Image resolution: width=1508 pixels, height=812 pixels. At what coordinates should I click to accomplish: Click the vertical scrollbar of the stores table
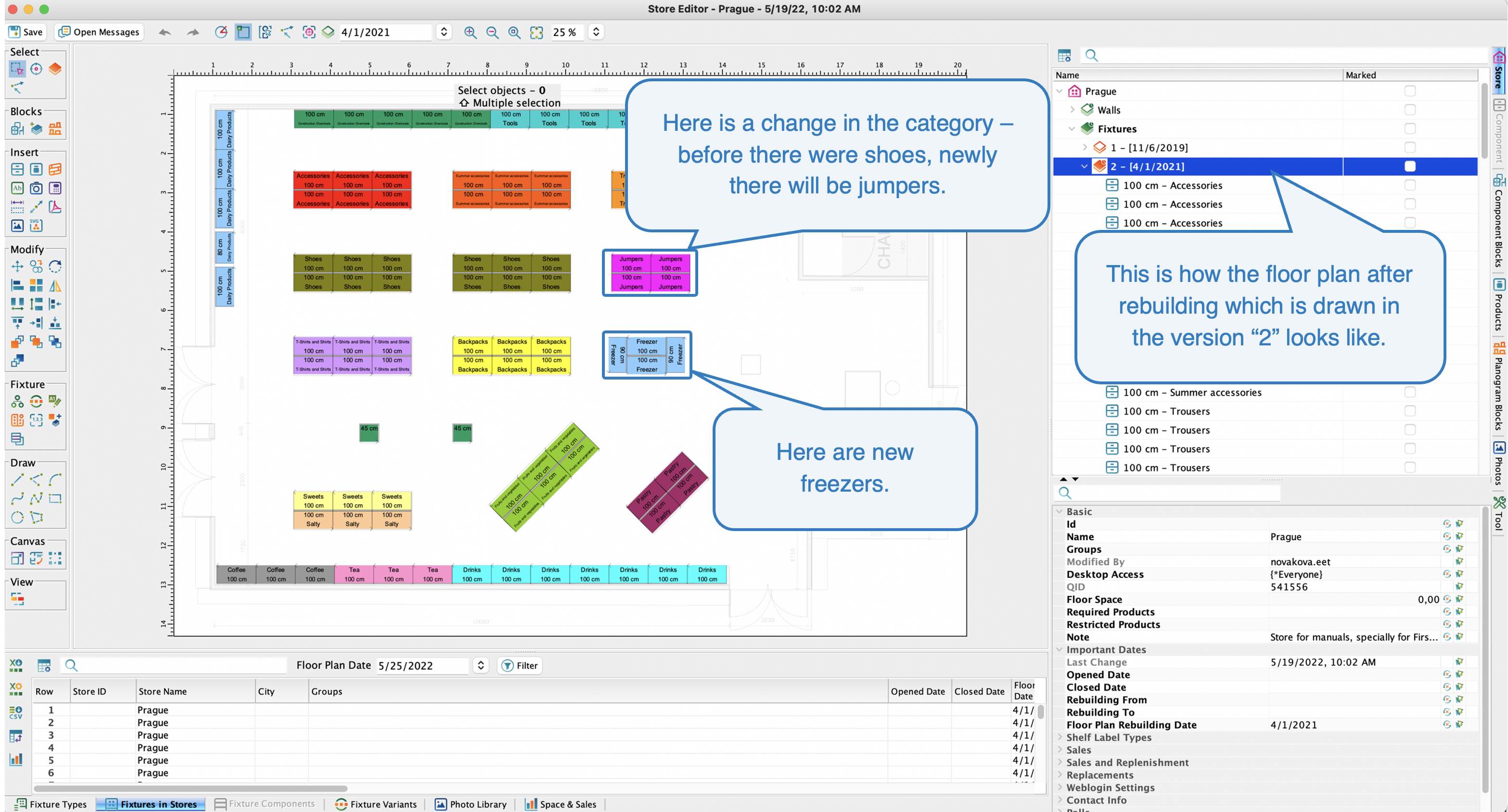coord(1041,712)
